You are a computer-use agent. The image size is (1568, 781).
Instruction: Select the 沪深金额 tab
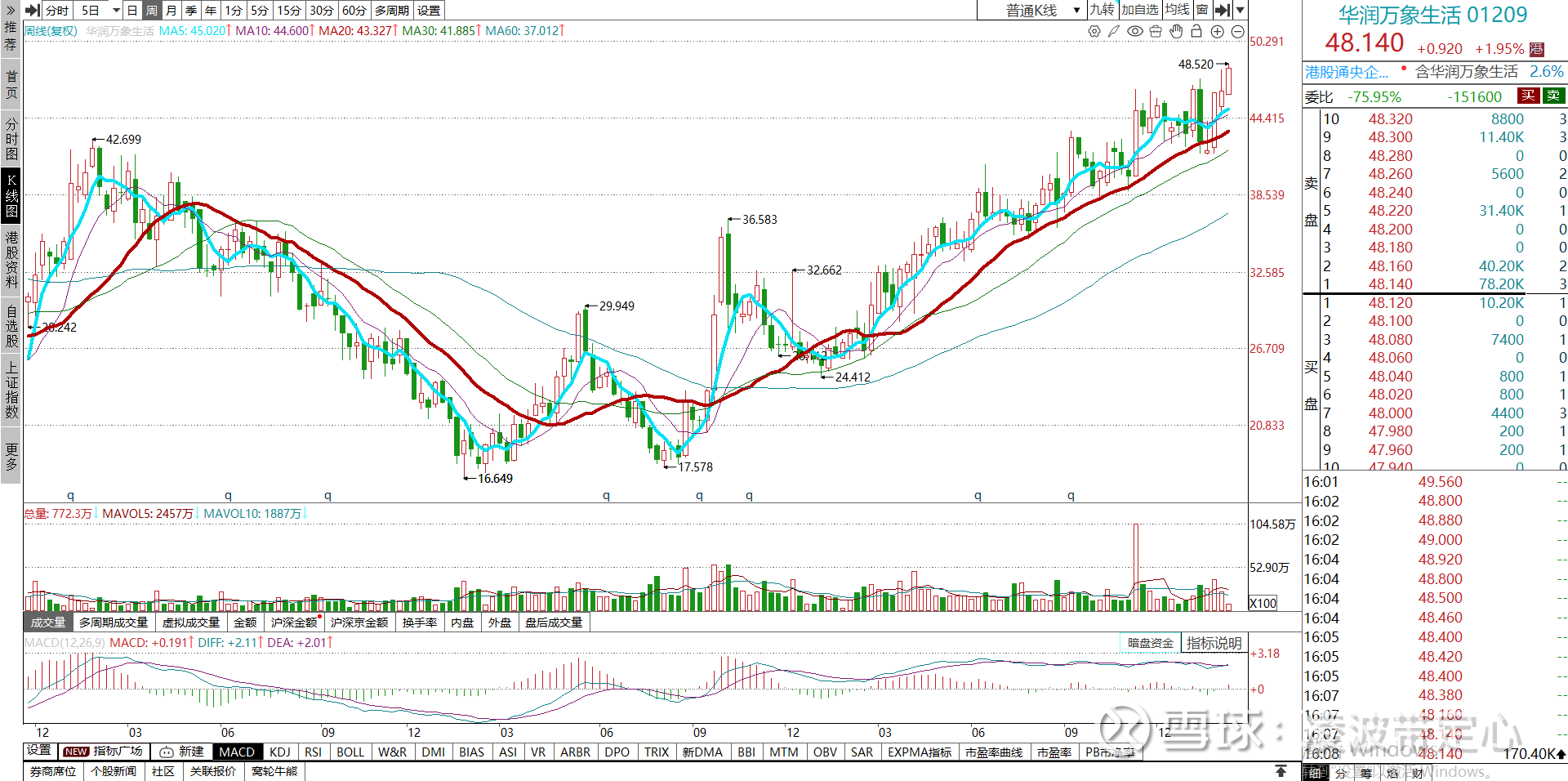coord(294,623)
